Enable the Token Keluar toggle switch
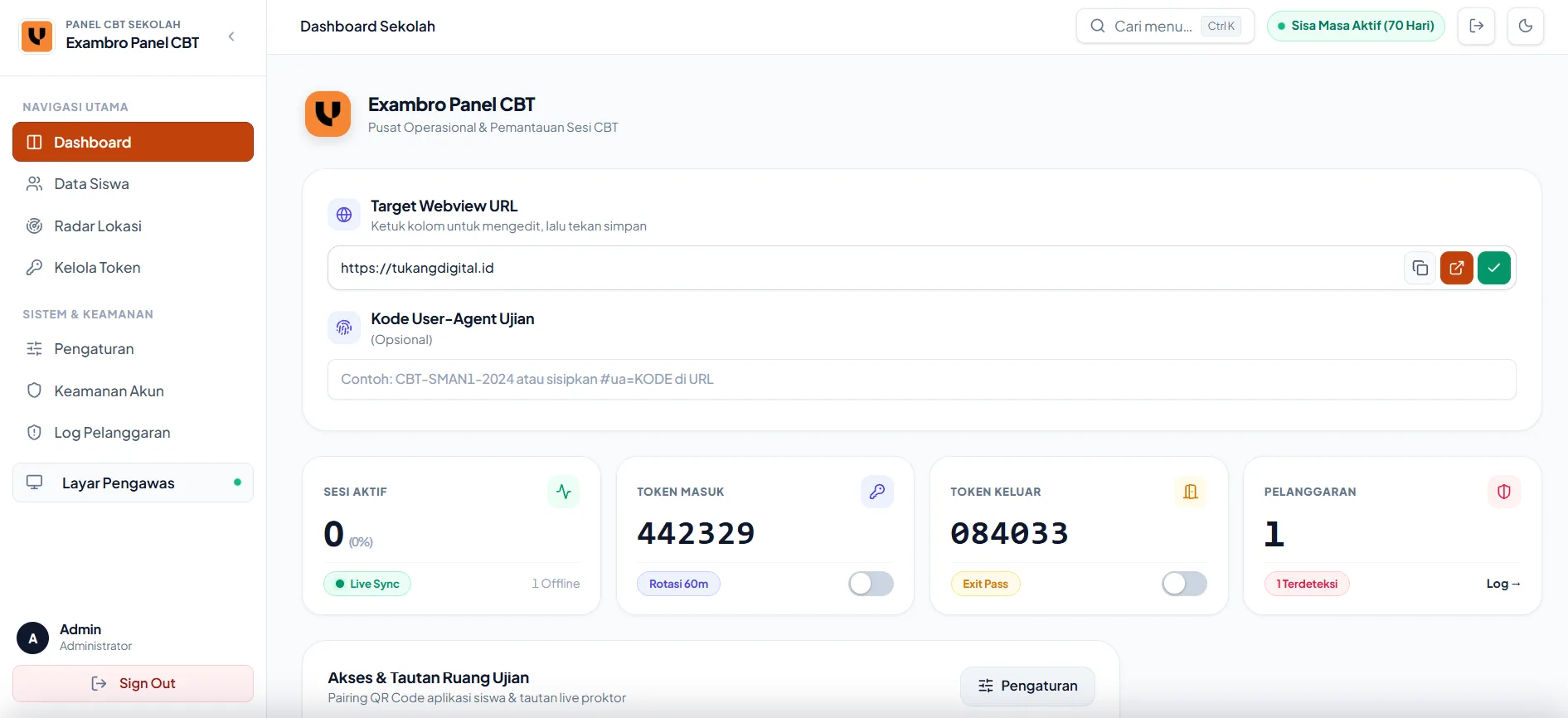1568x718 pixels. tap(1184, 584)
